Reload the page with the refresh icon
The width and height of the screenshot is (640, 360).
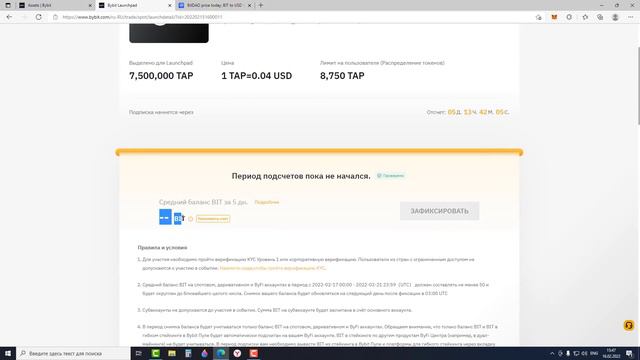39,17
